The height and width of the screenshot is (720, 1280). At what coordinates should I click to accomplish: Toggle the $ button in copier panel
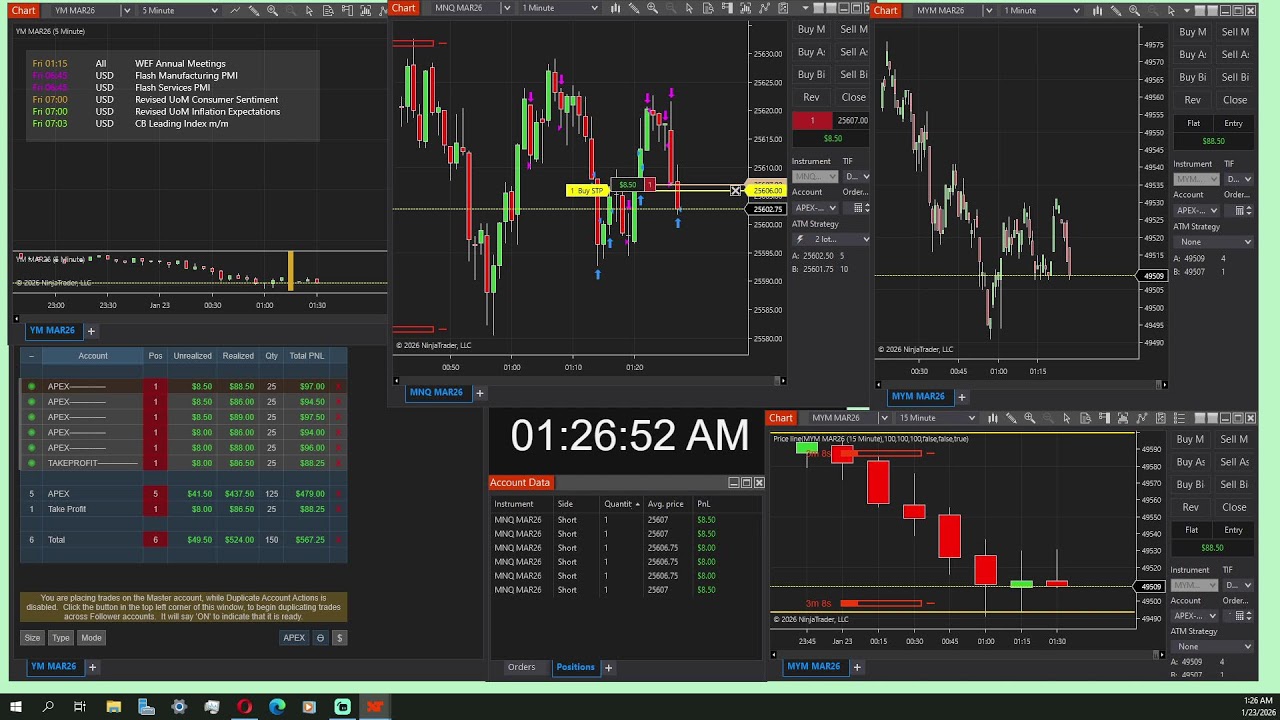339,638
